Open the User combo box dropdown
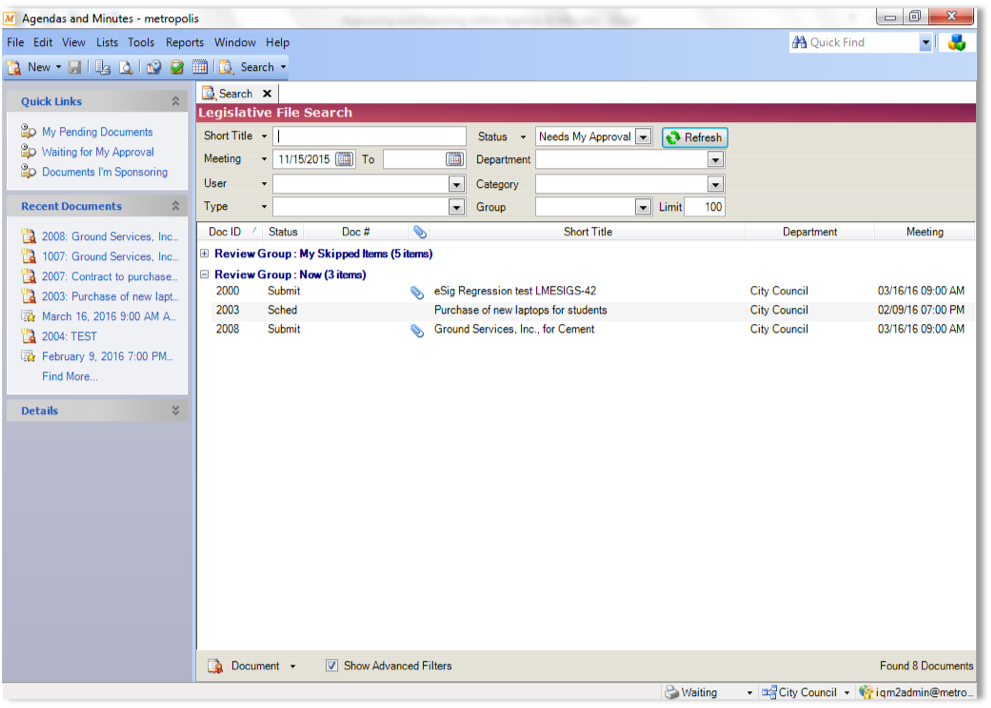 456,185
